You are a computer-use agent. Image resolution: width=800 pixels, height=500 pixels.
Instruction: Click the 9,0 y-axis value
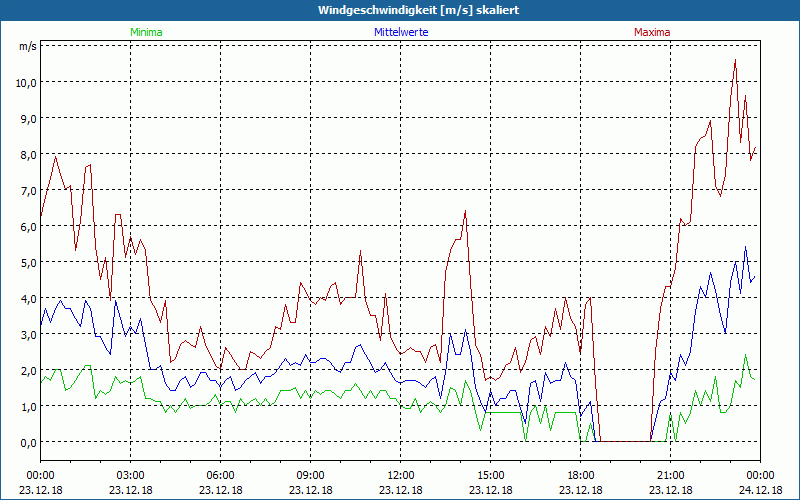click(x=29, y=118)
